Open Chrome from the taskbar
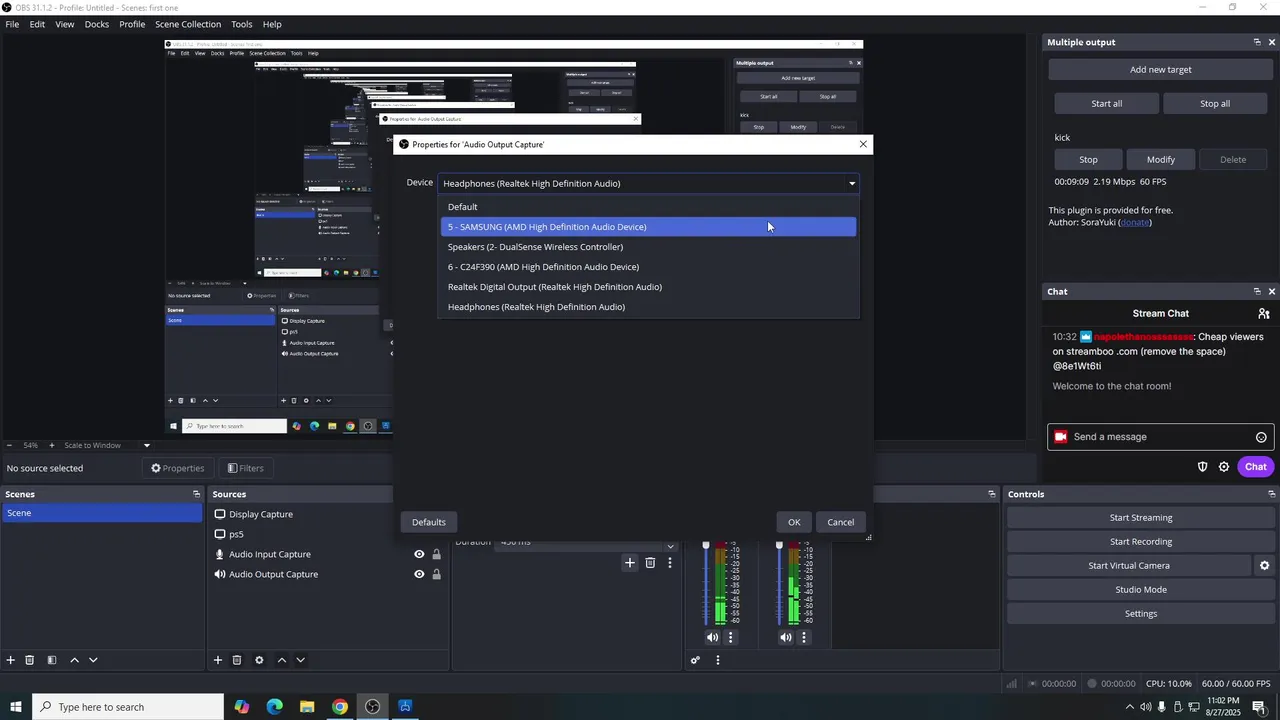Image resolution: width=1280 pixels, height=720 pixels. pos(340,707)
